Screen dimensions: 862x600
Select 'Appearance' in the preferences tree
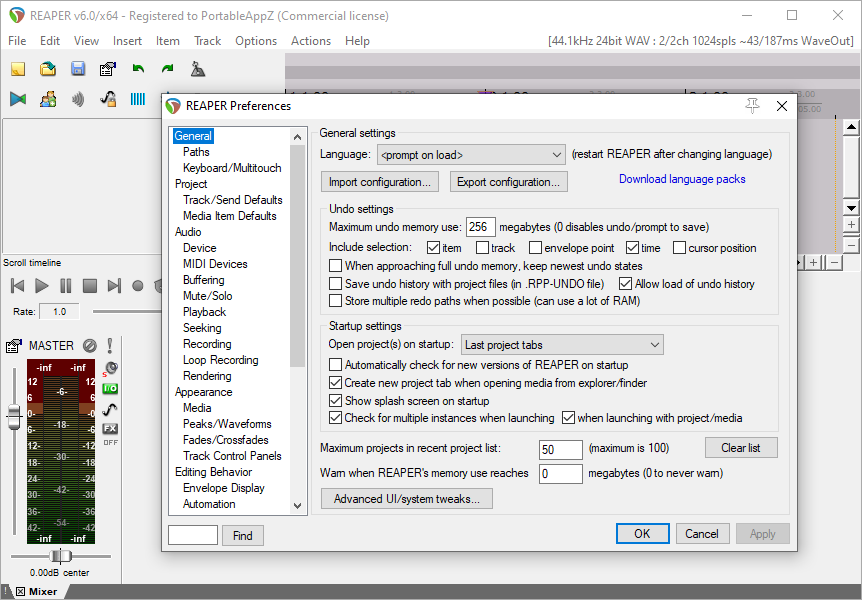coord(203,392)
